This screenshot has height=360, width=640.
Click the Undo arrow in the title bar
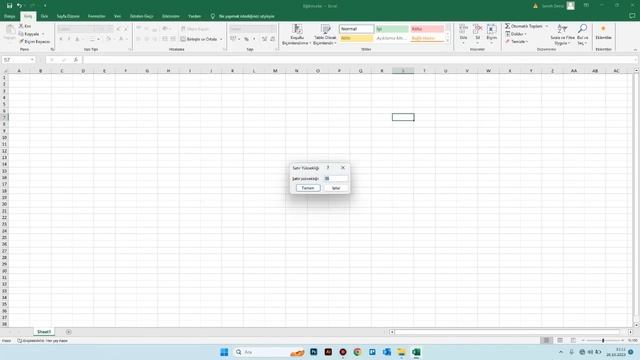[x=19, y=6]
